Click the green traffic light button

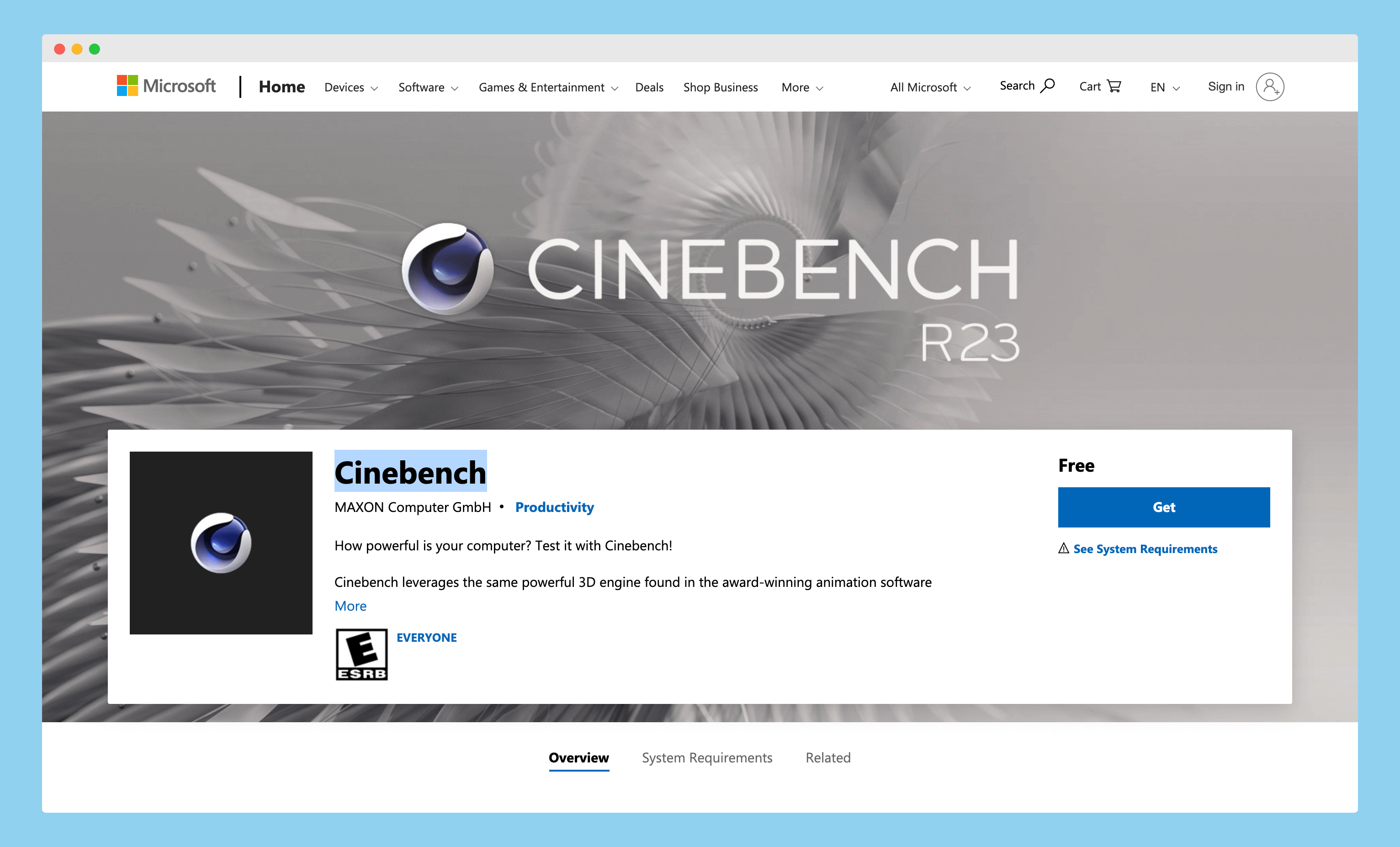[x=95, y=49]
